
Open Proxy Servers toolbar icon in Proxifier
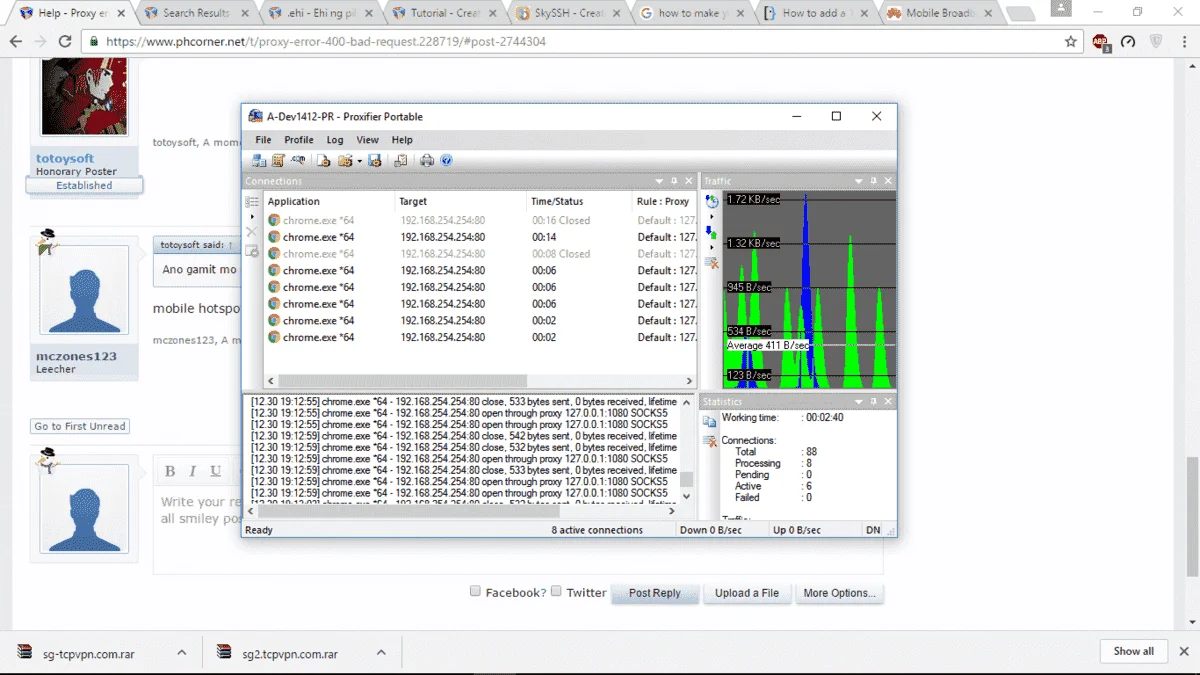pos(259,160)
